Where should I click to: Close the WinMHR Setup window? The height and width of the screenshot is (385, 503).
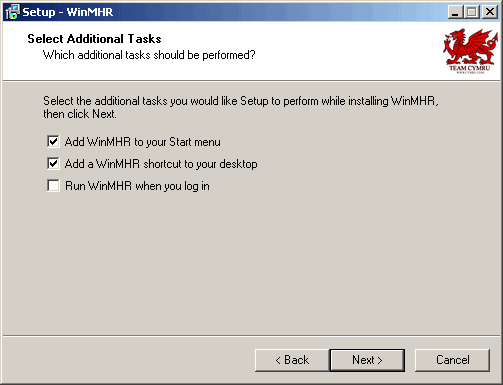pyautogui.click(x=490, y=12)
